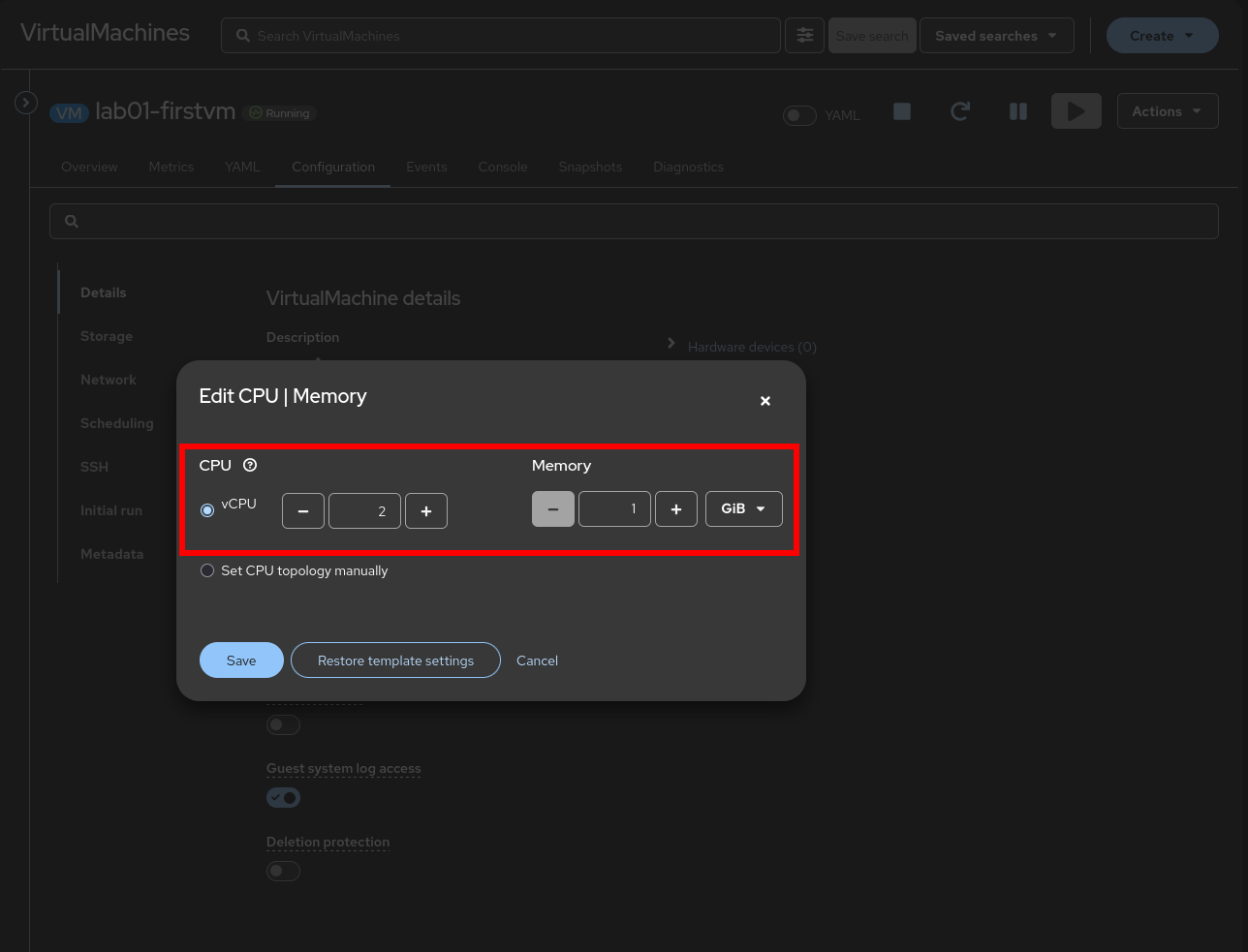This screenshot has width=1248, height=952.
Task: Close the Edit CPU | Memory dialog
Action: 765,401
